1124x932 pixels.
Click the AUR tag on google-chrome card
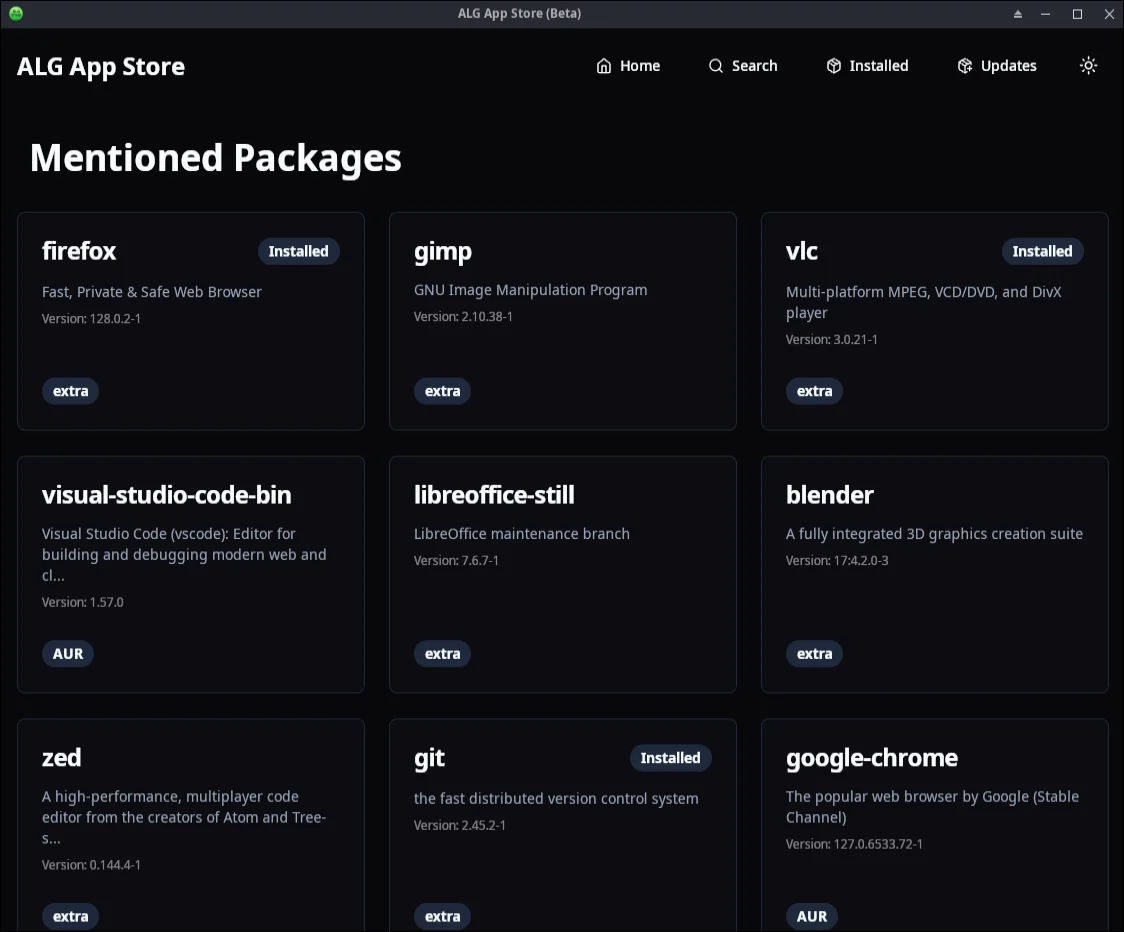point(811,916)
